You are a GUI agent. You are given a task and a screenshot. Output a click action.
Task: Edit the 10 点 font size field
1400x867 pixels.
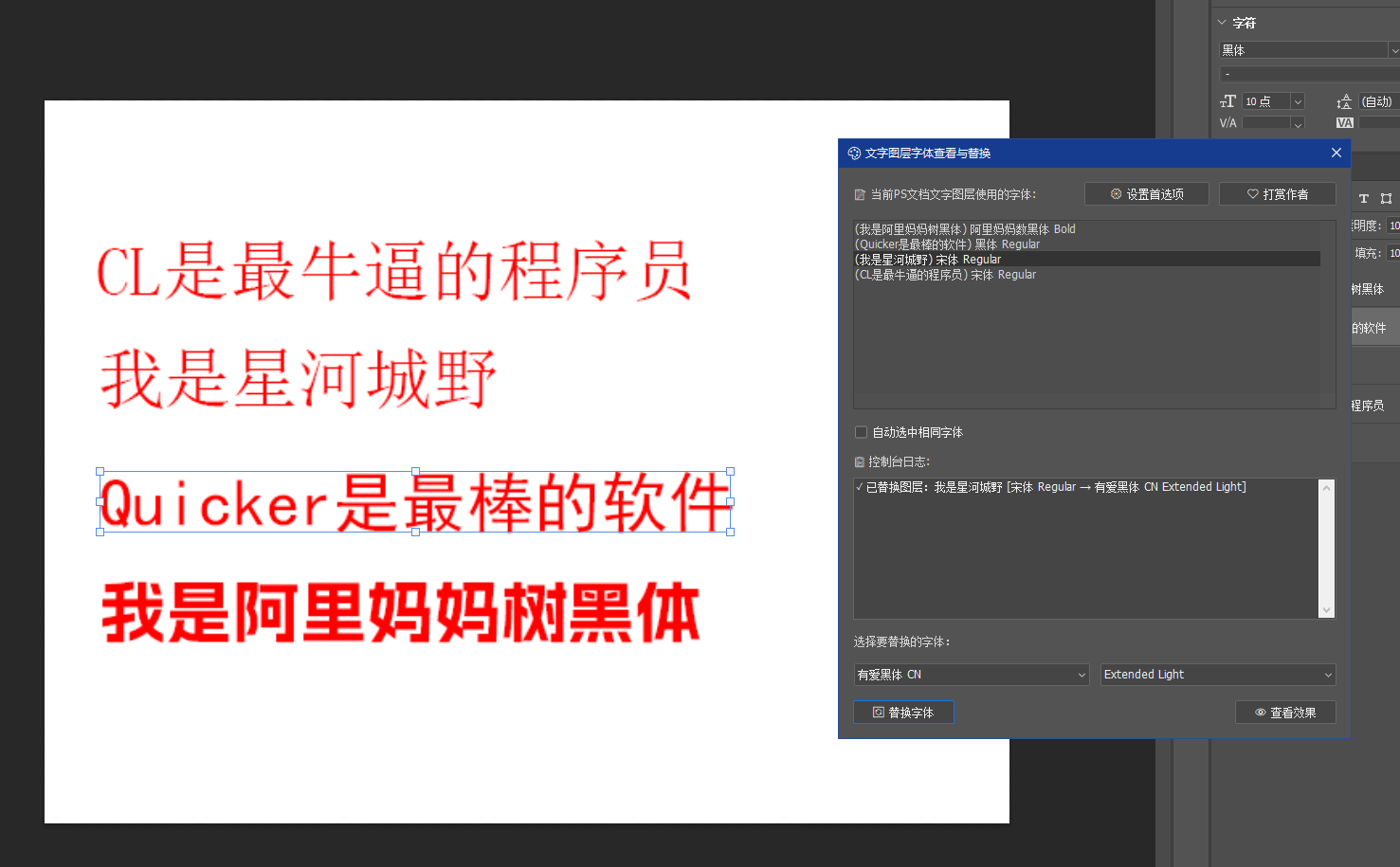coord(1266,101)
